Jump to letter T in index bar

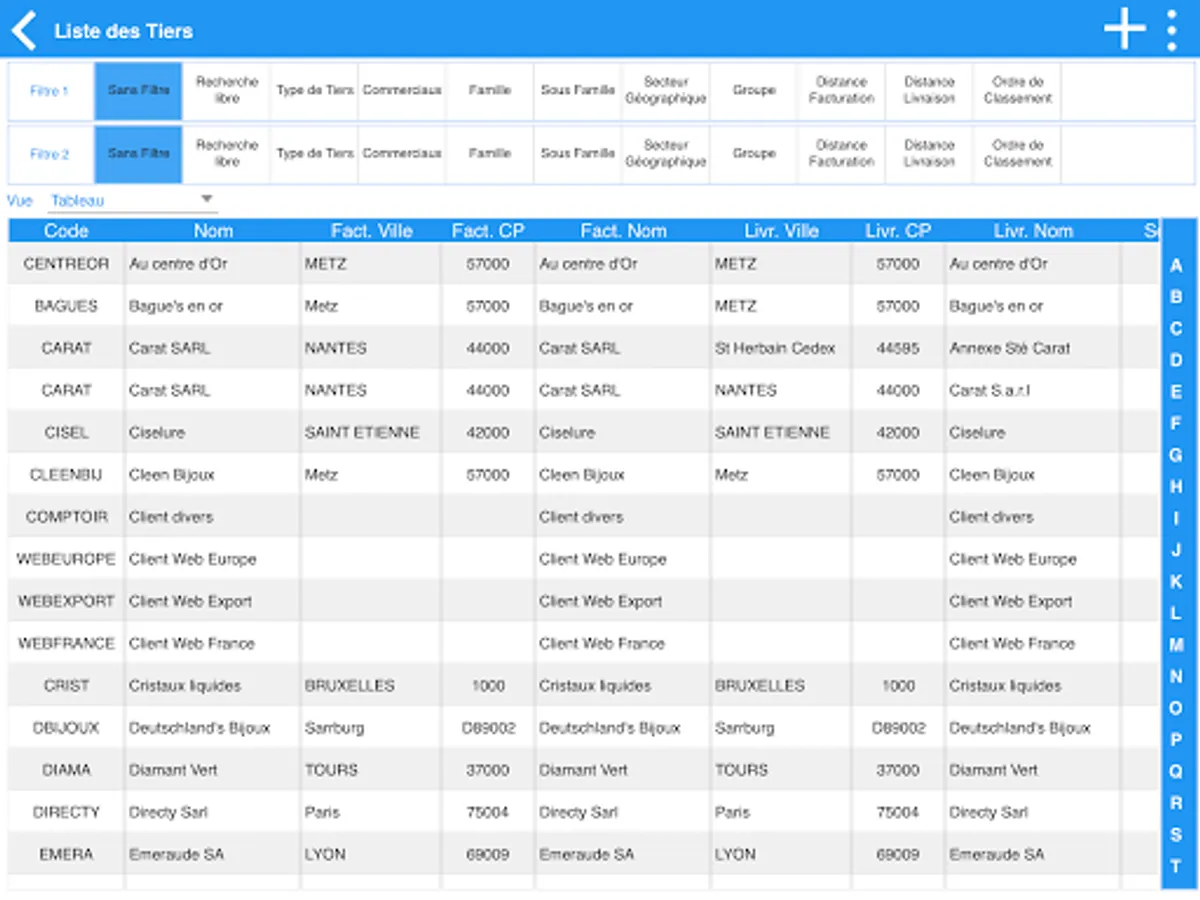pos(1176,866)
